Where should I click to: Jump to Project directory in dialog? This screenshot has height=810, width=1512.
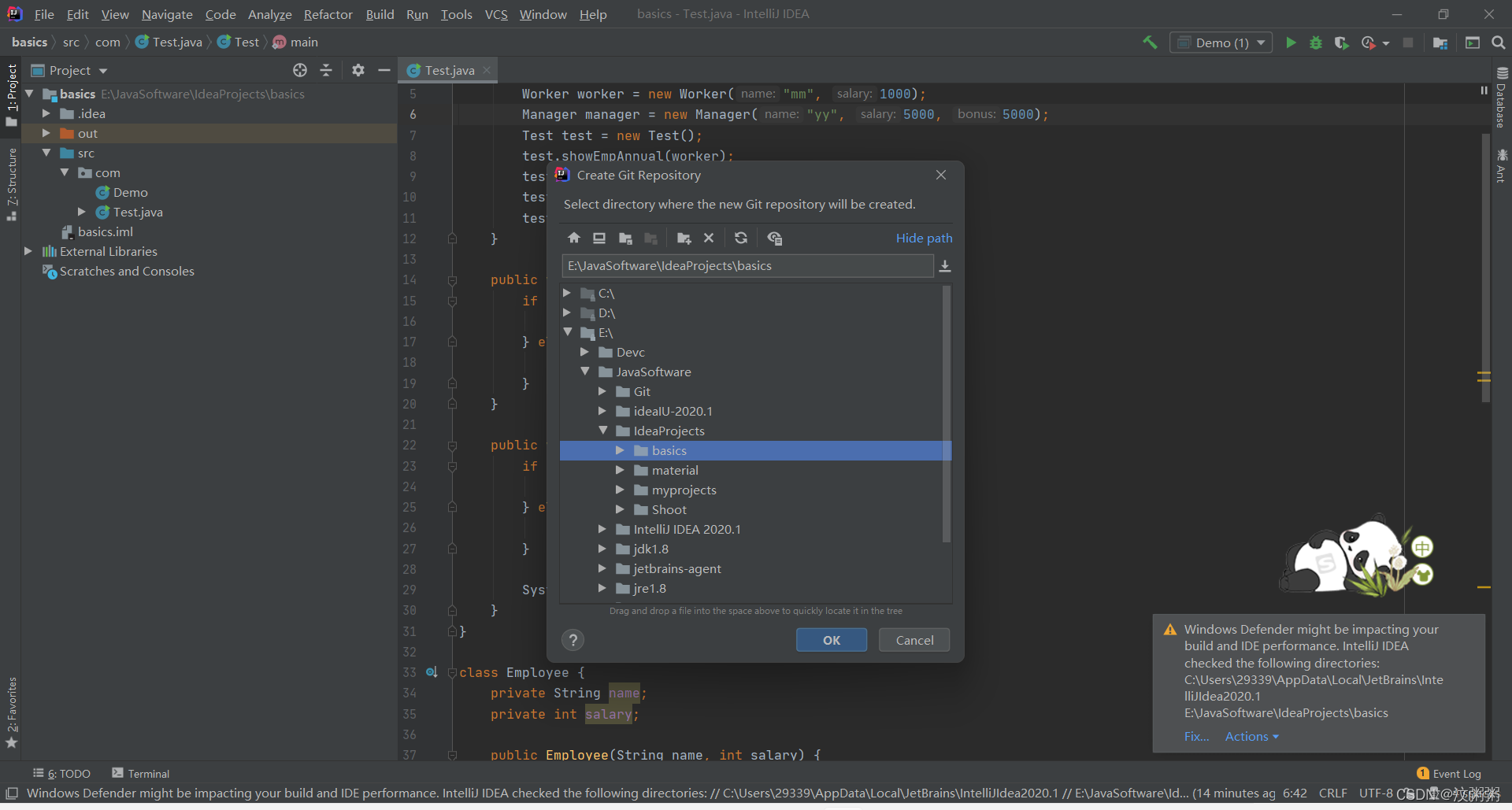(625, 238)
